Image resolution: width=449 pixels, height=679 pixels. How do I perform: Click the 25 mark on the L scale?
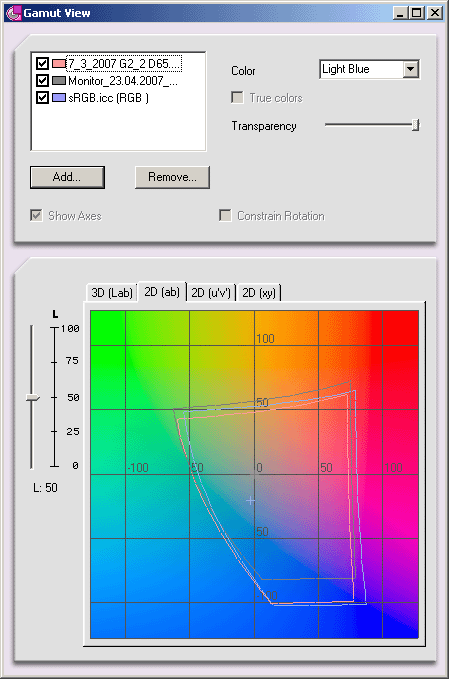73,431
